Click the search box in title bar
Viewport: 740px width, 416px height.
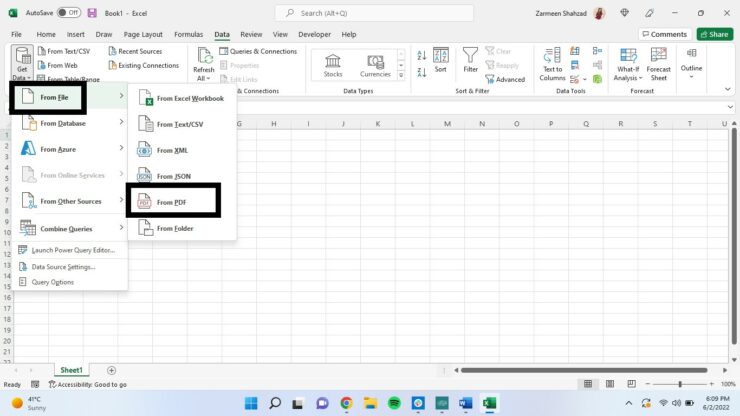(x=374, y=13)
